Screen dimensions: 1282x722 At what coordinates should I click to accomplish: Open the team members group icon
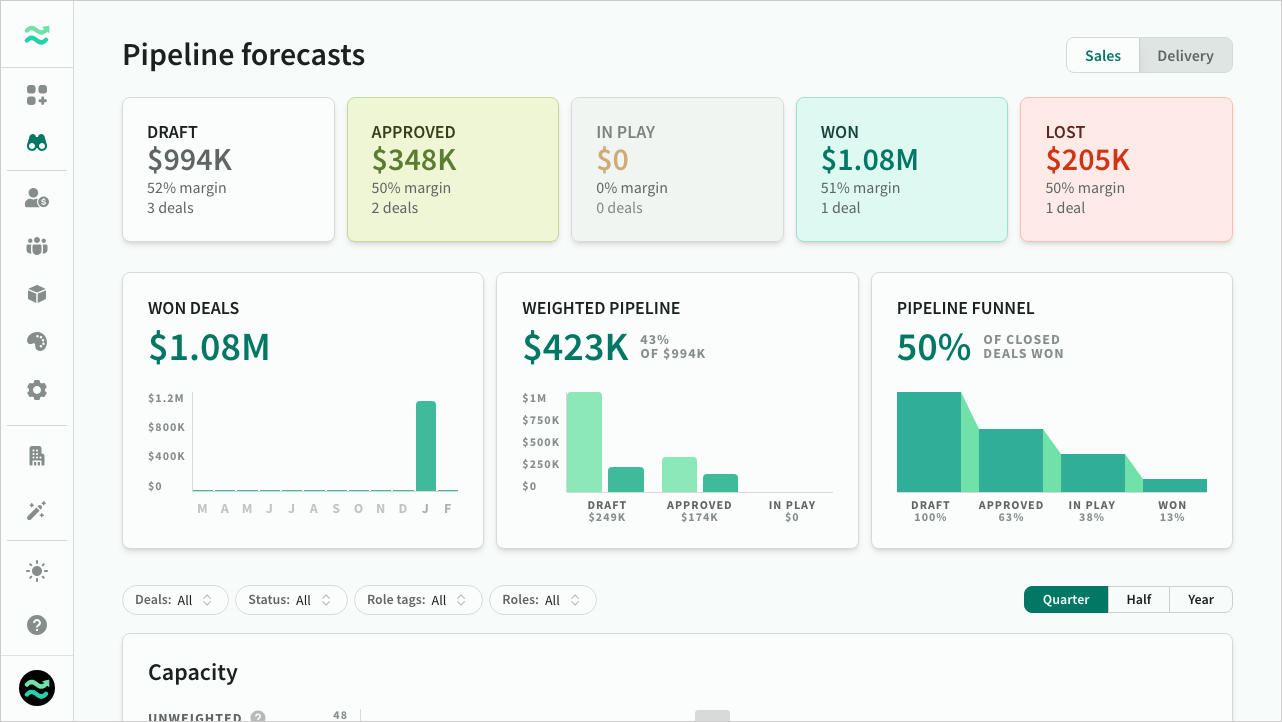point(37,246)
